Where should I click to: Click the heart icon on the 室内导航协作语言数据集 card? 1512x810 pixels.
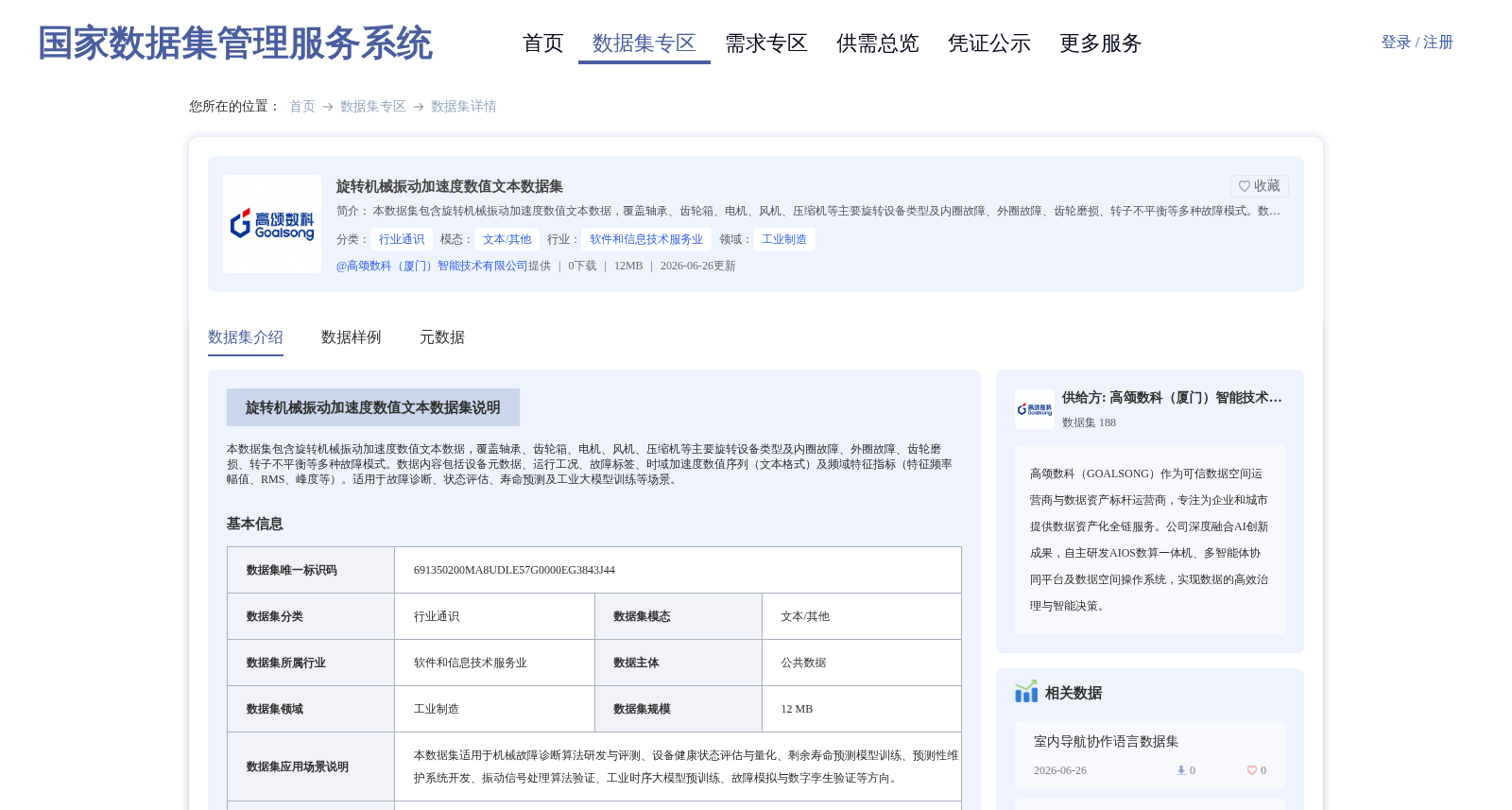click(x=1252, y=770)
